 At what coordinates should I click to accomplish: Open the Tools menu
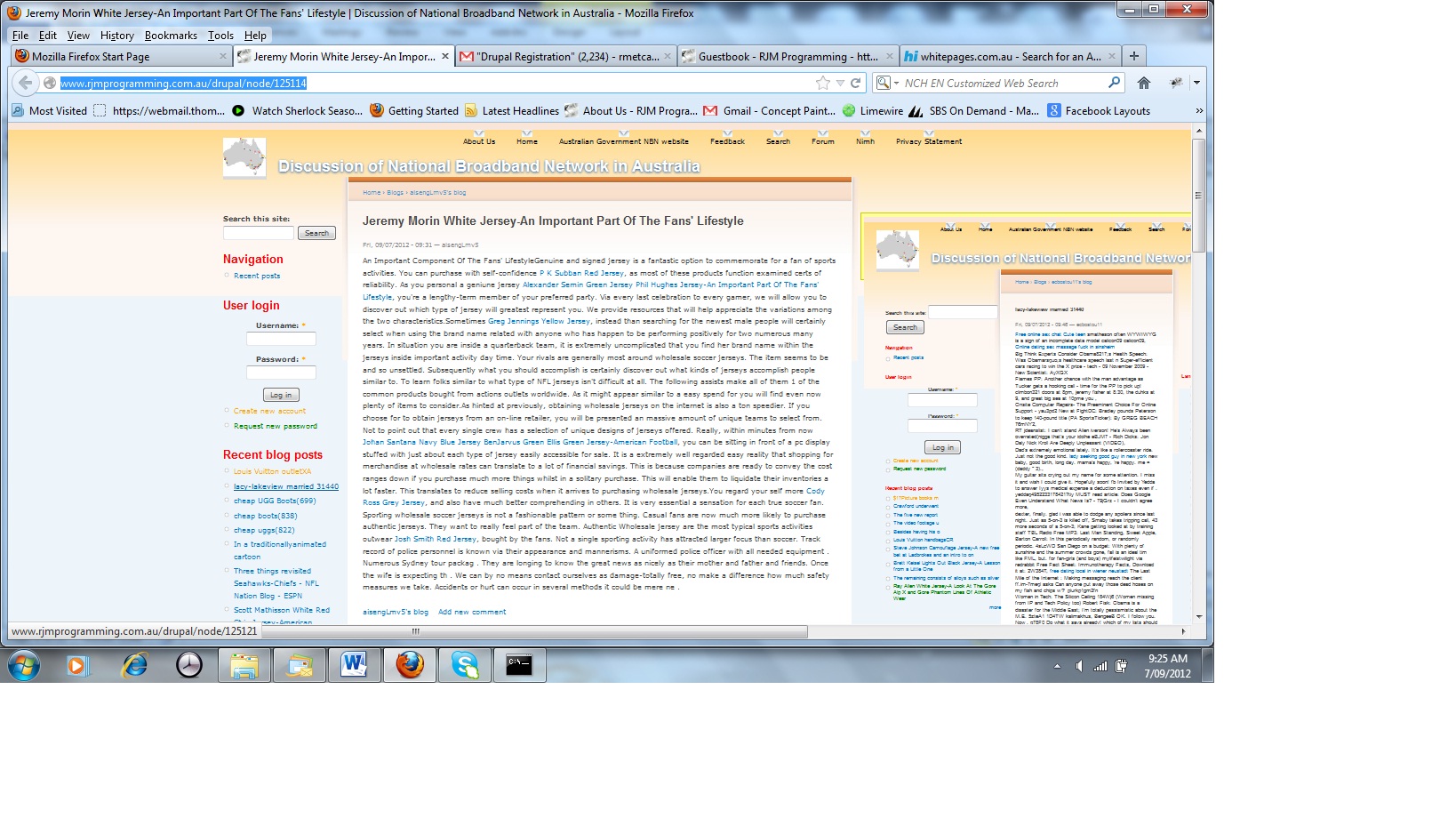(220, 36)
